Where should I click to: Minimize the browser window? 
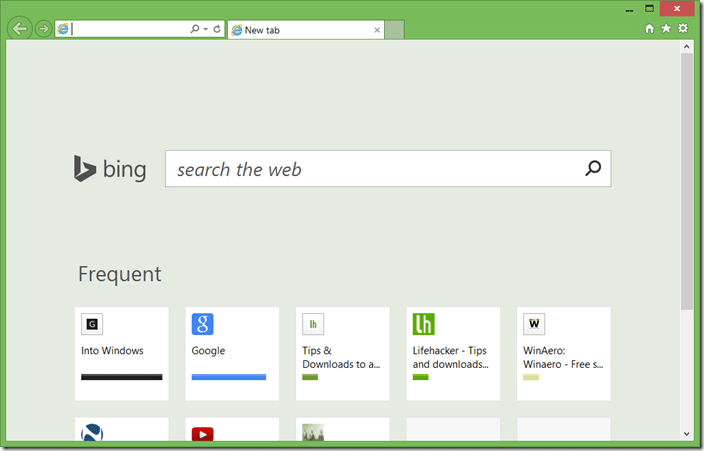(629, 9)
